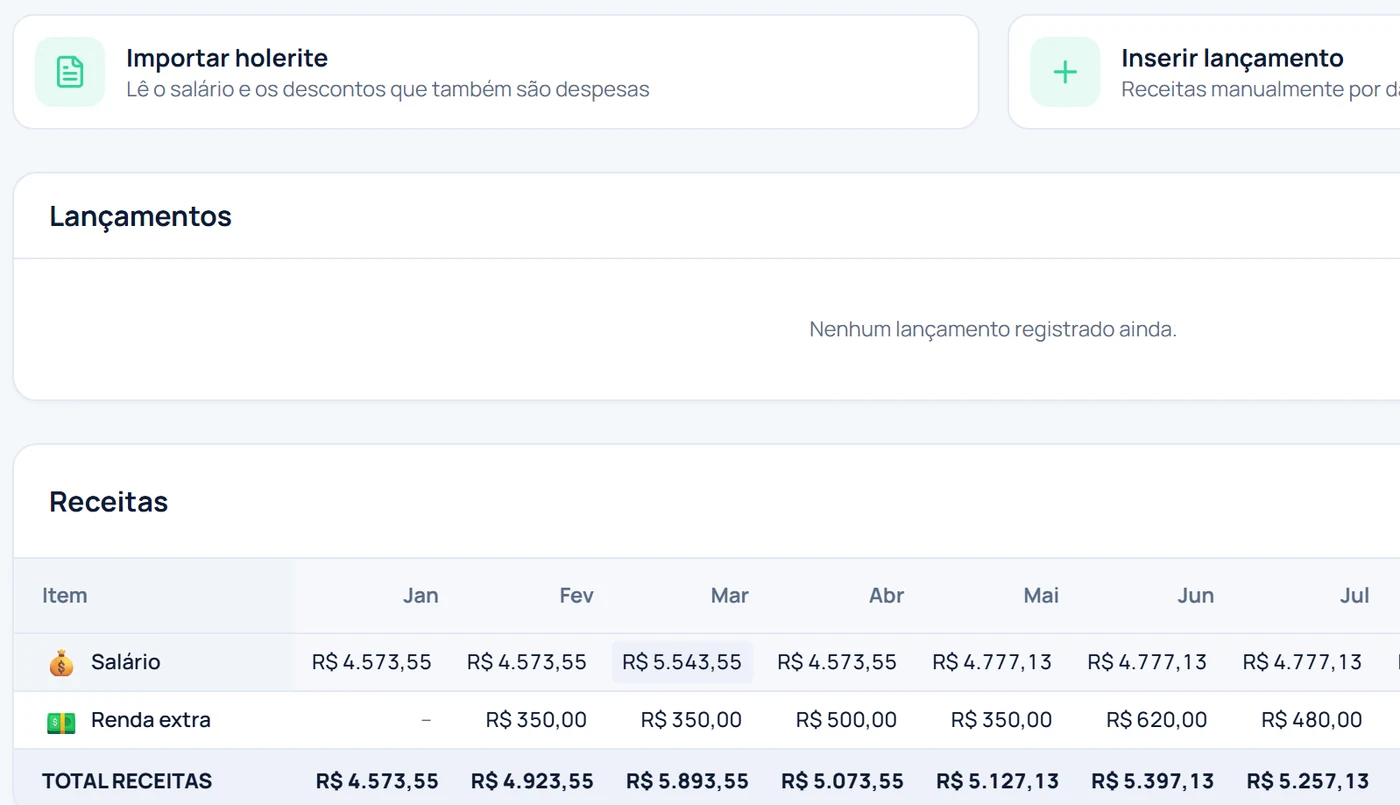Click the Mai column header
Viewport: 1400px width, 805px height.
1041,595
